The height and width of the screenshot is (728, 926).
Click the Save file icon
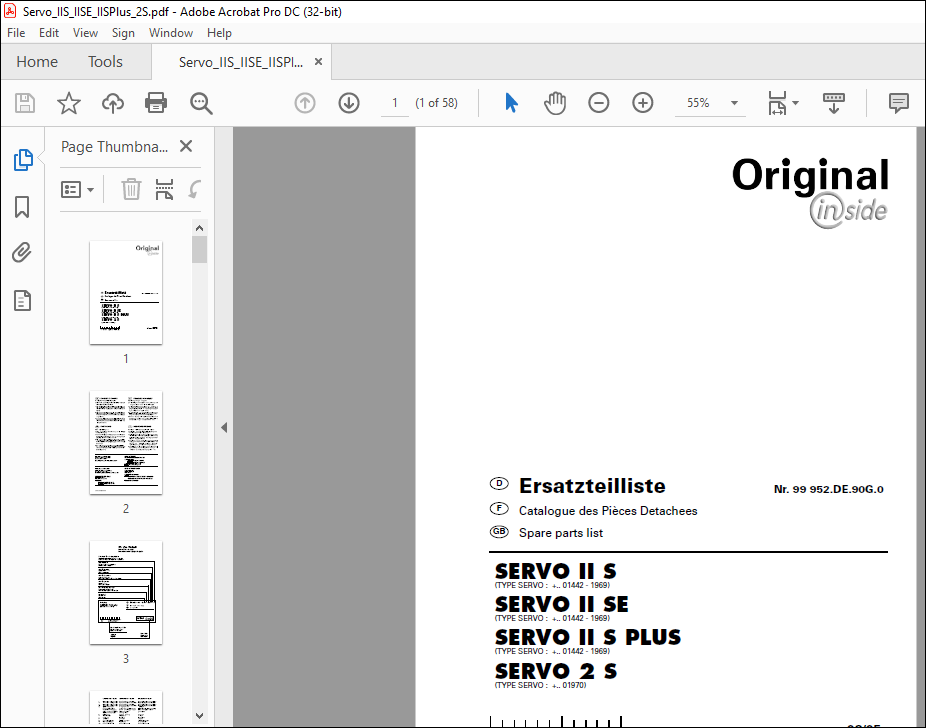click(24, 103)
